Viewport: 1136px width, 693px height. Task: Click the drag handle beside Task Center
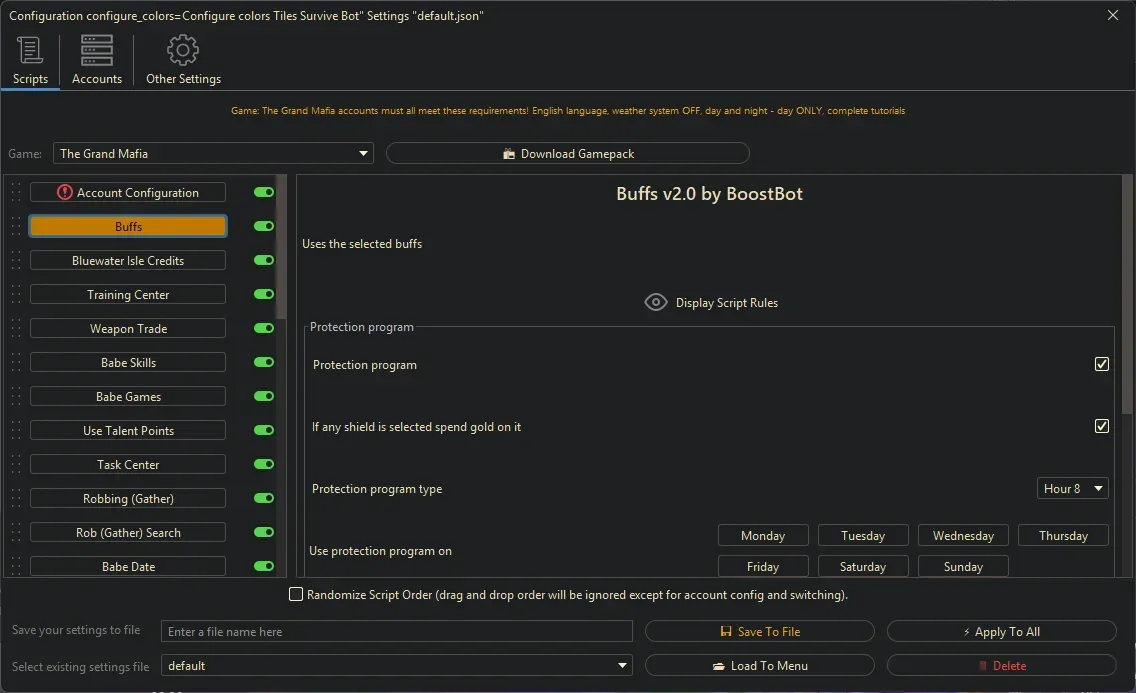[16, 465]
